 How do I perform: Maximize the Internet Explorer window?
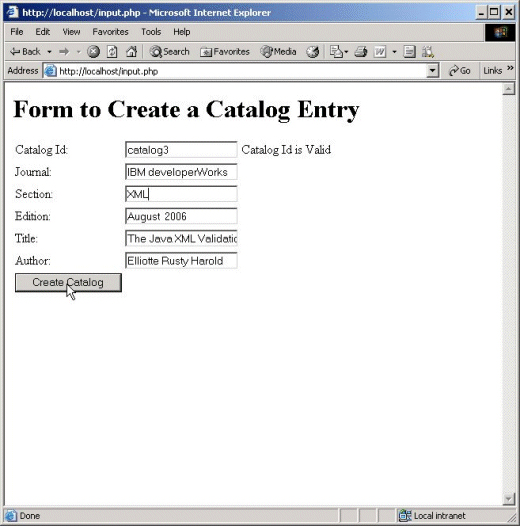494,12
